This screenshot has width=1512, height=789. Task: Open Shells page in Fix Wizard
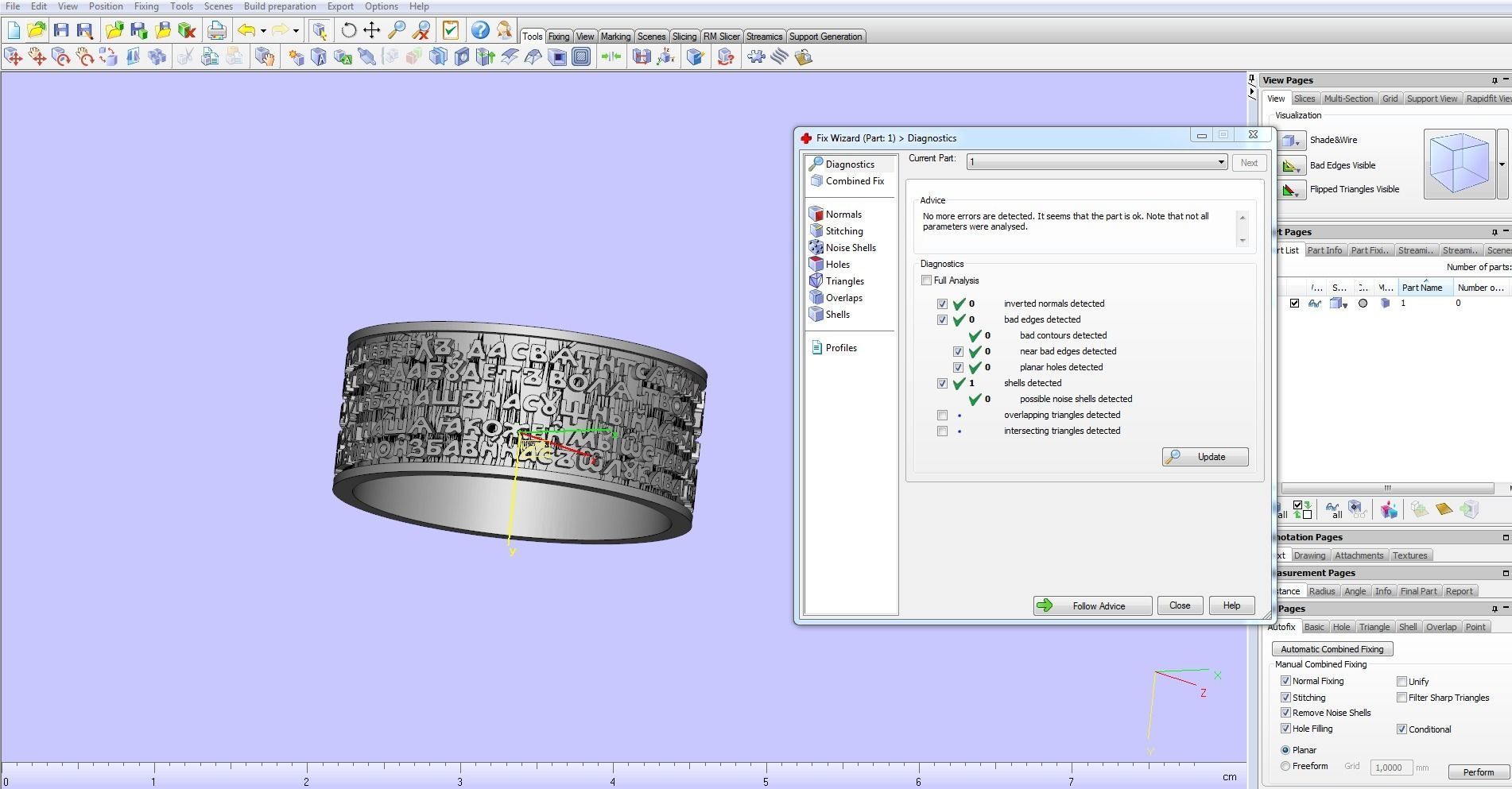(x=837, y=315)
